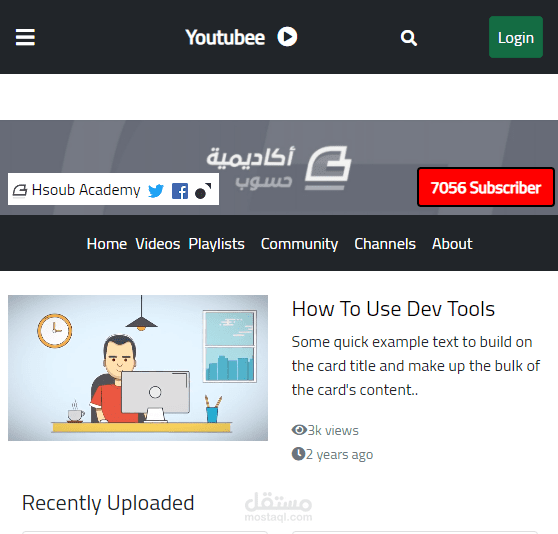Switch to the Videos tab
The image size is (558, 534).
158,244
